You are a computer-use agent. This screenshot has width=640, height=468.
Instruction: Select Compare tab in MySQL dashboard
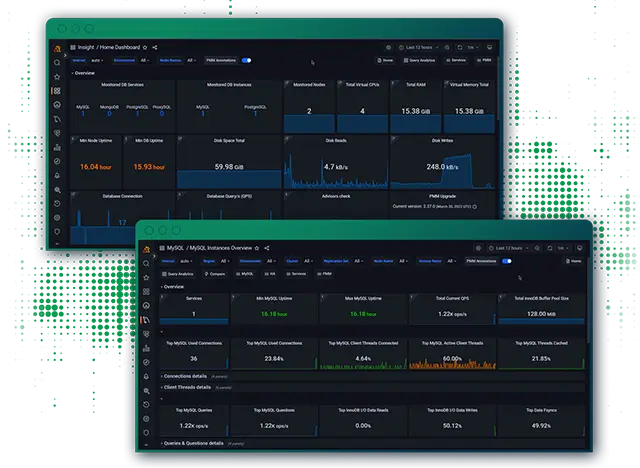pyautogui.click(x=217, y=273)
